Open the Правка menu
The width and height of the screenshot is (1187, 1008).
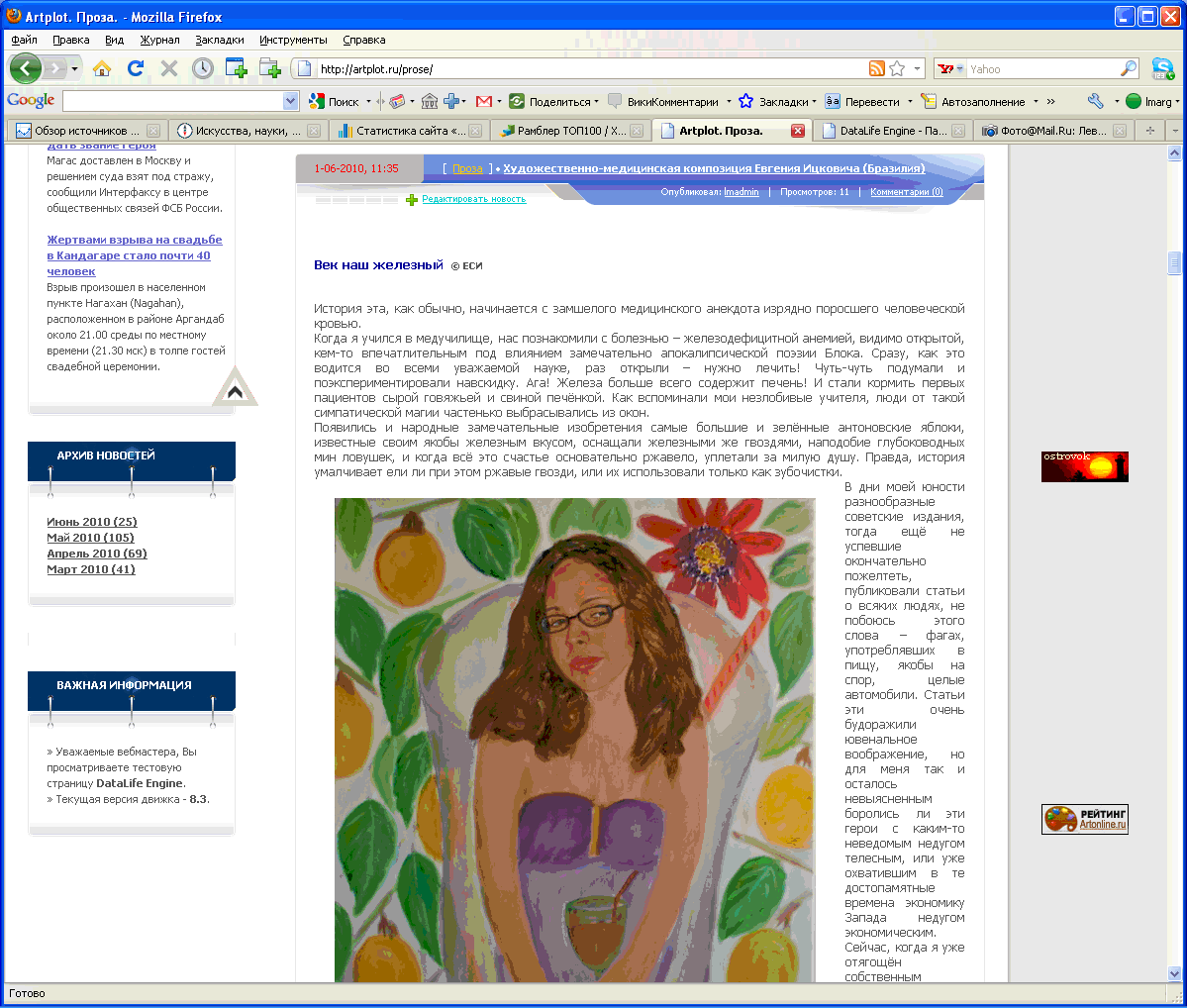tap(71, 40)
